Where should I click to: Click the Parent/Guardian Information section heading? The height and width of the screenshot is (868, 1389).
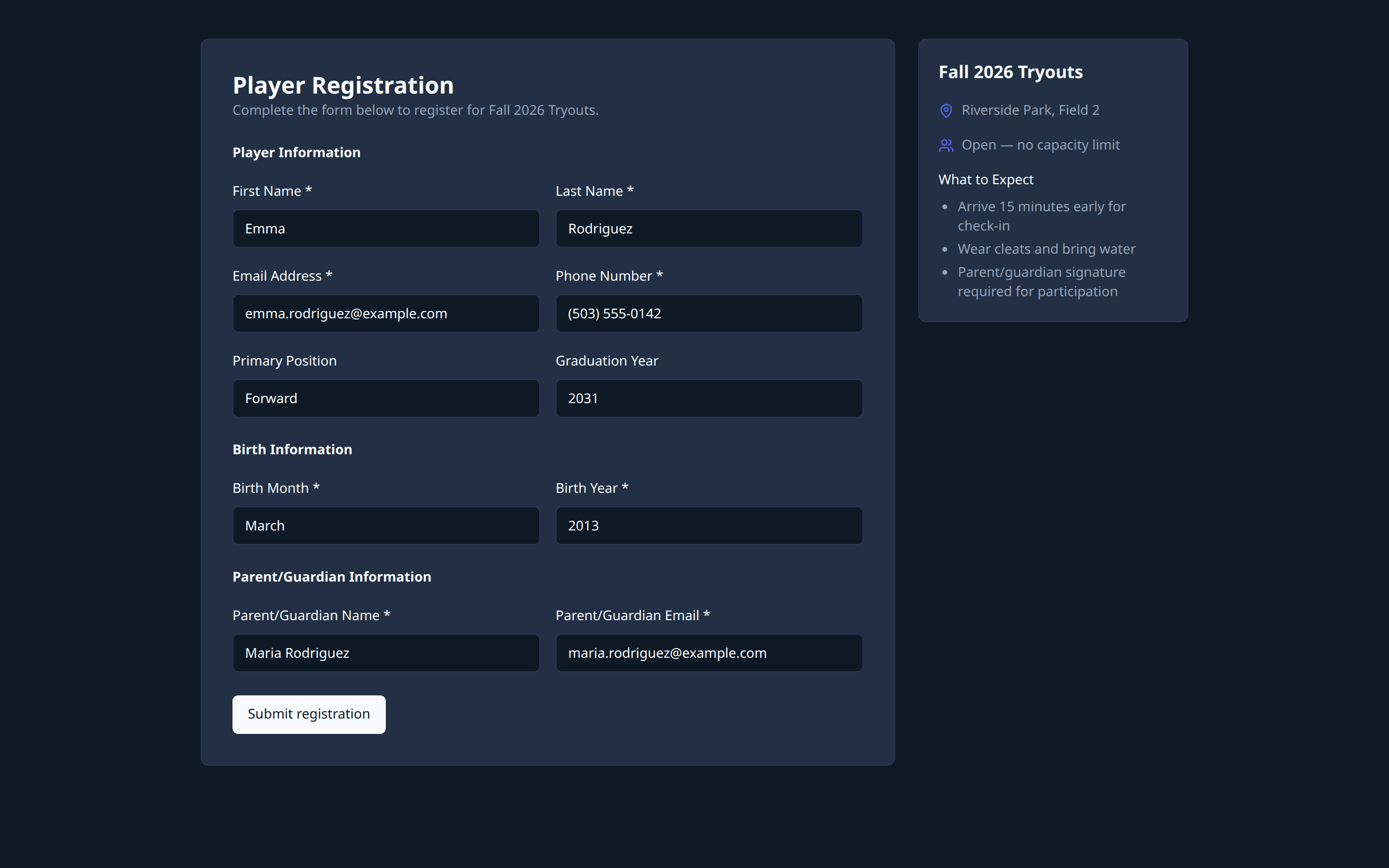[x=332, y=577]
